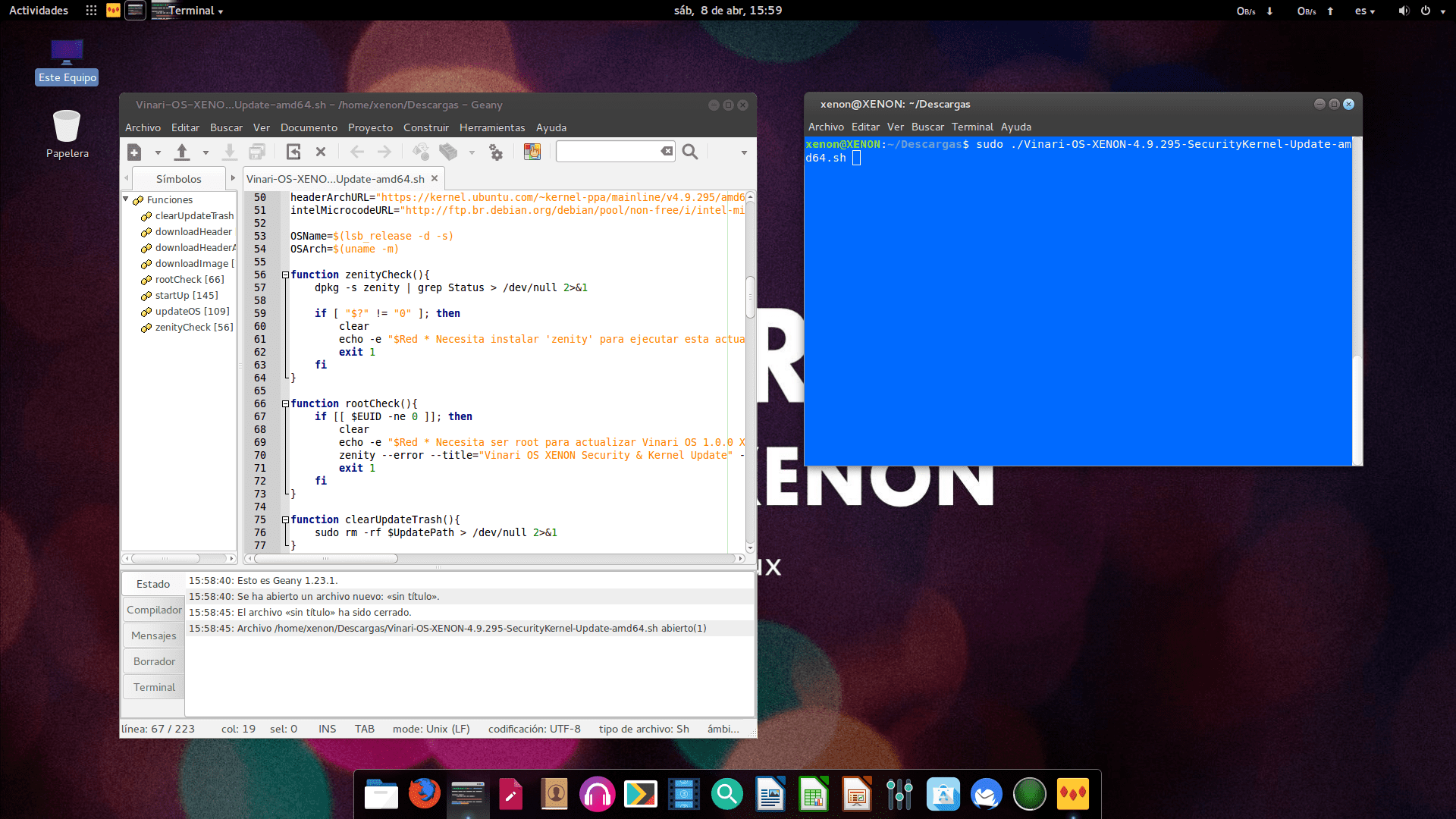Open the Ayuda menu in terminal window
Image resolution: width=1456 pixels, height=819 pixels.
pos(1015,127)
